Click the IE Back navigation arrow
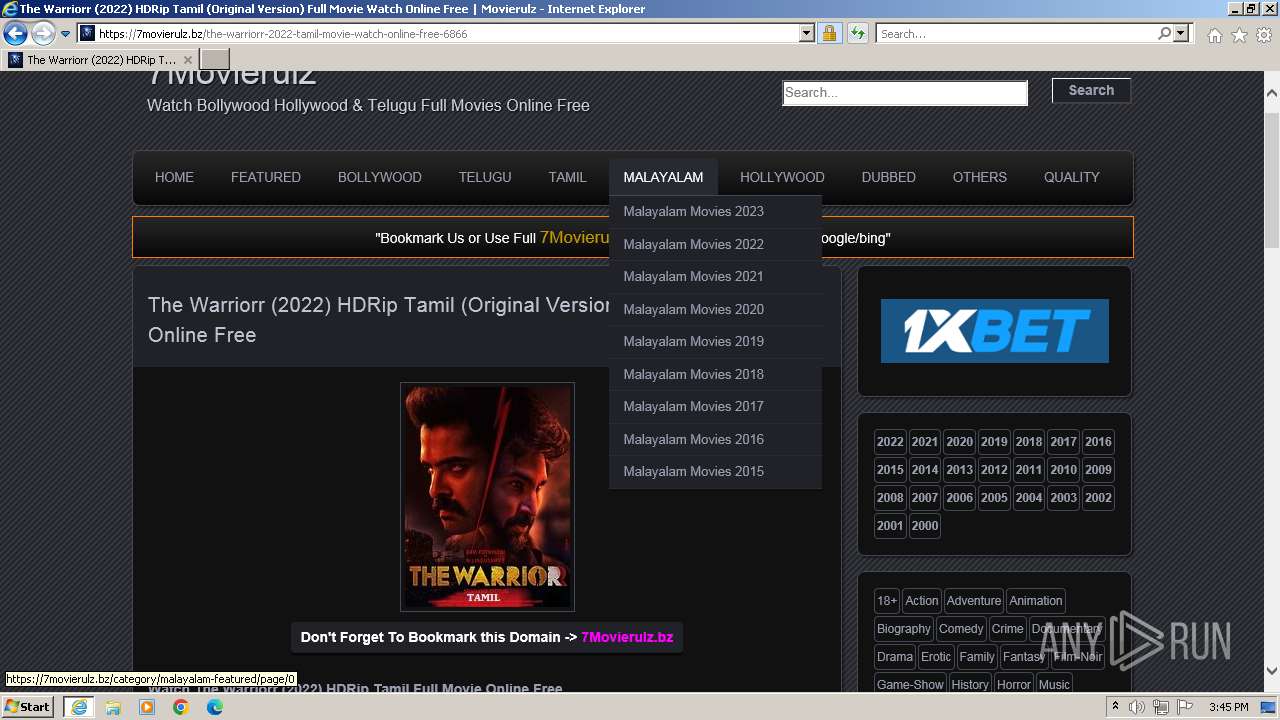The height and width of the screenshot is (720, 1280). click(x=15, y=33)
